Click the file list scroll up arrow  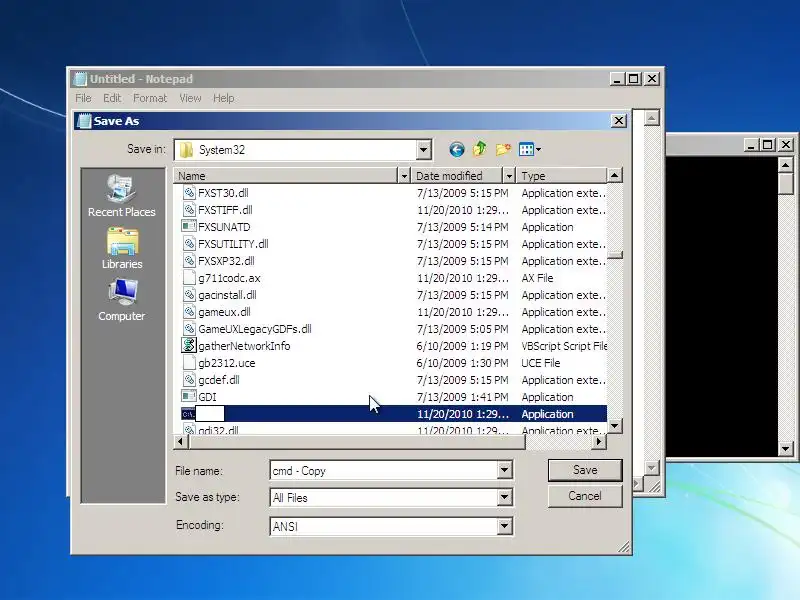click(x=615, y=176)
